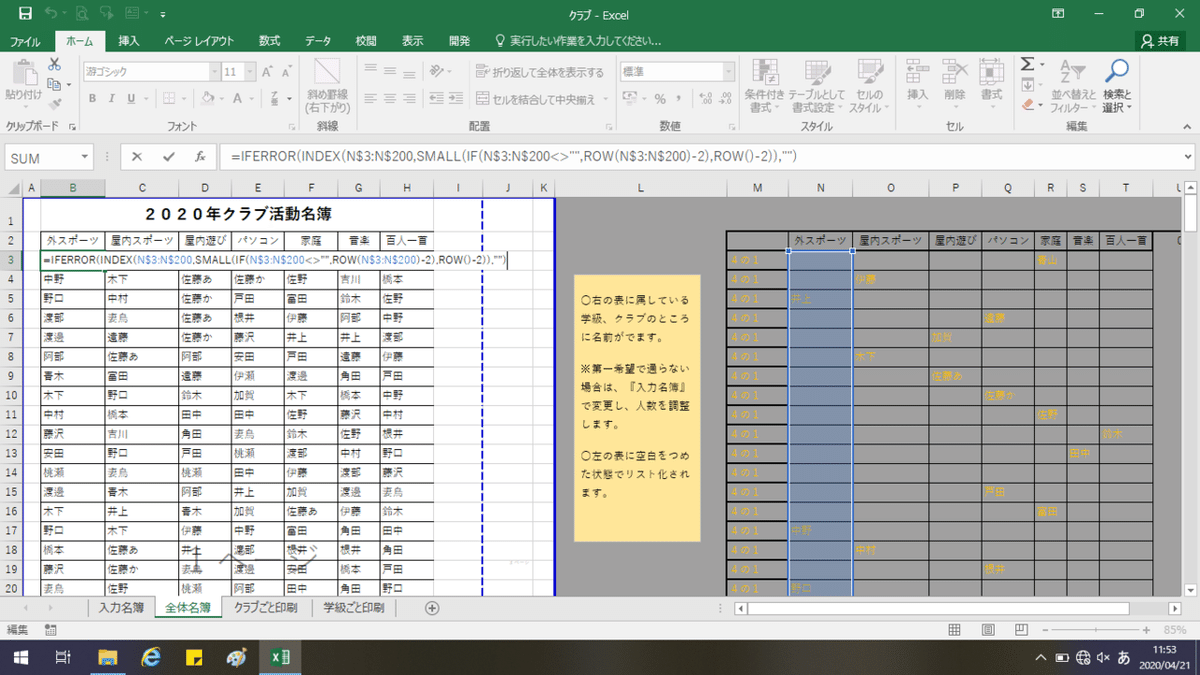1200x675 pixels.
Task: Click the Clear eraser icon
Action: [x=1028, y=104]
